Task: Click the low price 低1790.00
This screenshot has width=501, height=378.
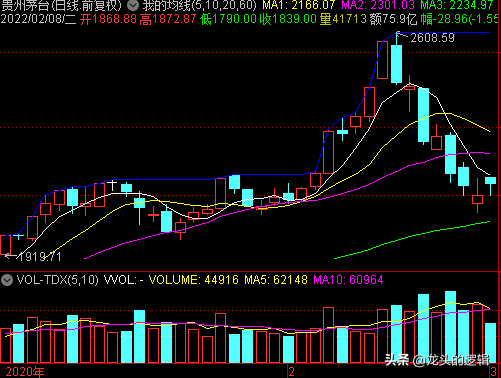Action: click(x=228, y=19)
